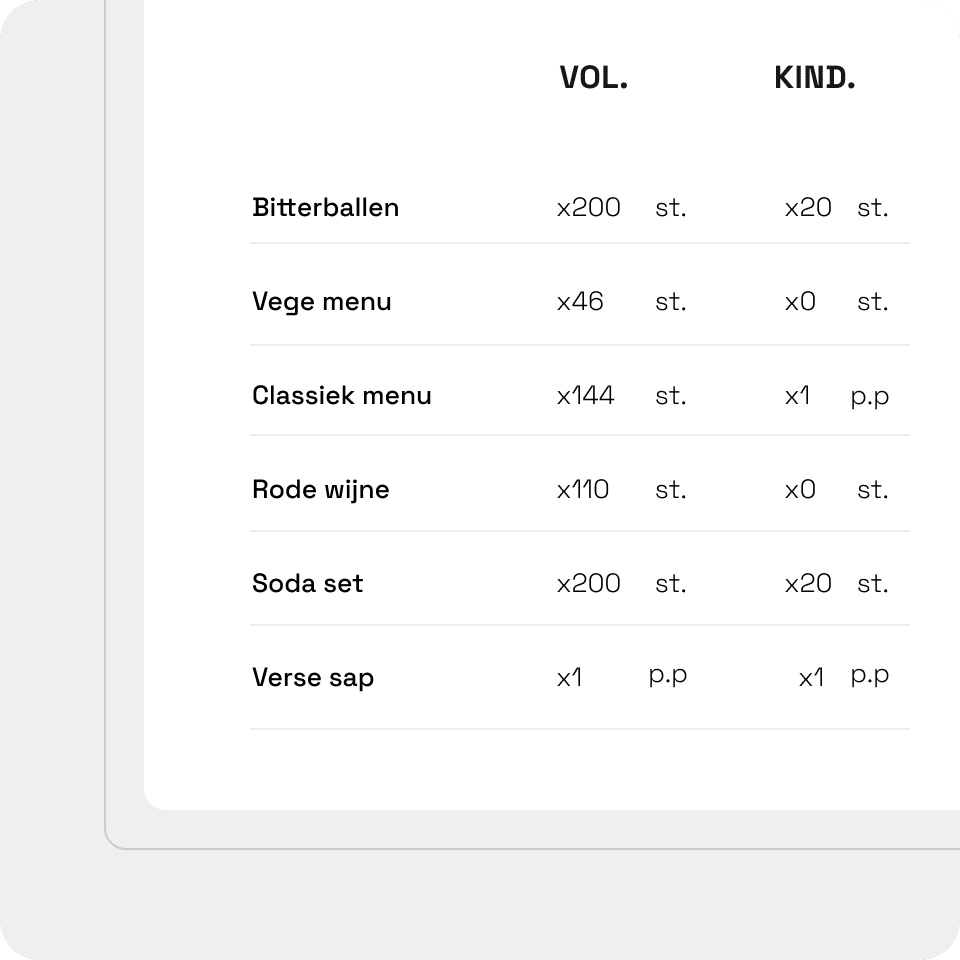Click the KIND. column header
This screenshot has width=960, height=960.
coord(815,79)
